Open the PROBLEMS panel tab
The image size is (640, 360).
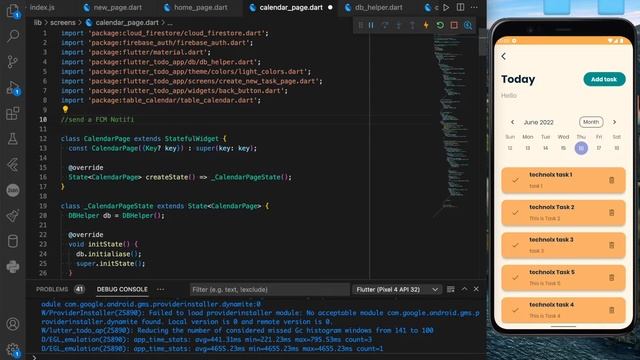(x=52, y=289)
